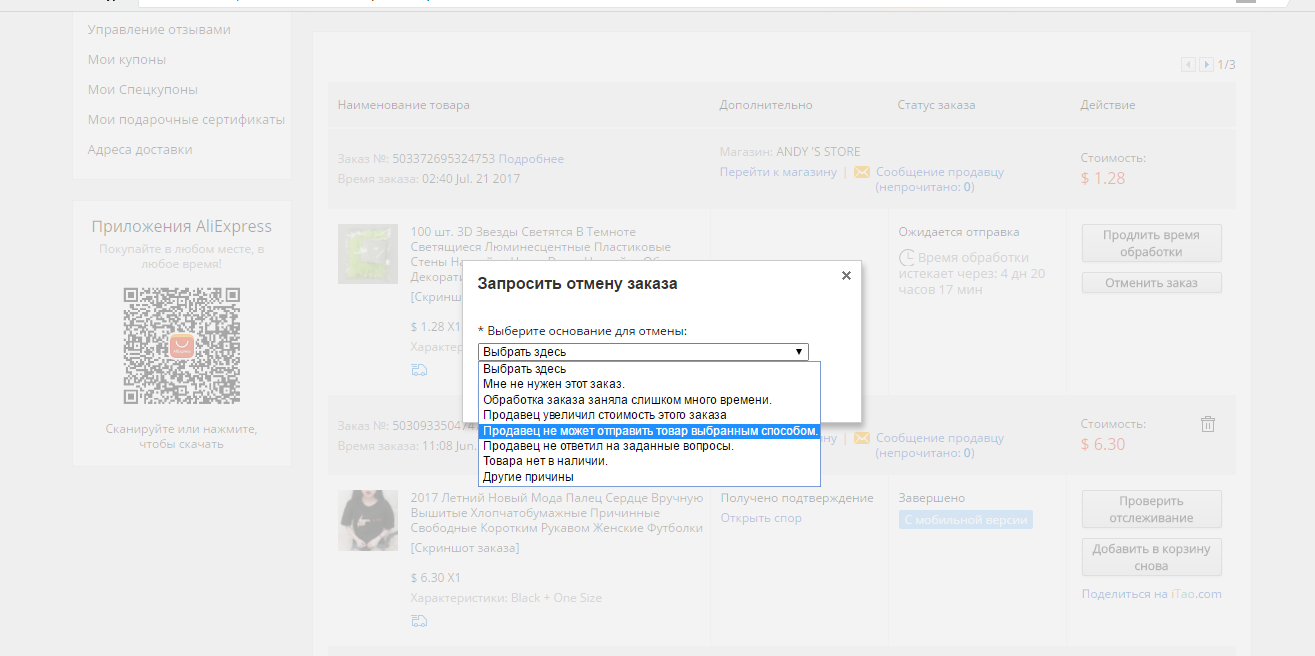Choose 'Продавец не ответил на заданные вопросы'
The width and height of the screenshot is (1315, 656).
(608, 446)
